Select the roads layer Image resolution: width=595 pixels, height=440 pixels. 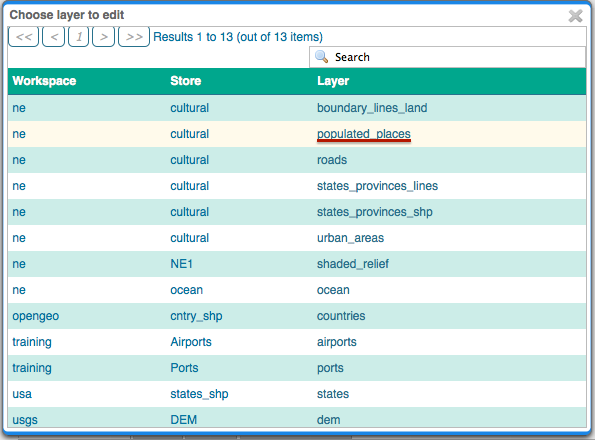pos(332,160)
